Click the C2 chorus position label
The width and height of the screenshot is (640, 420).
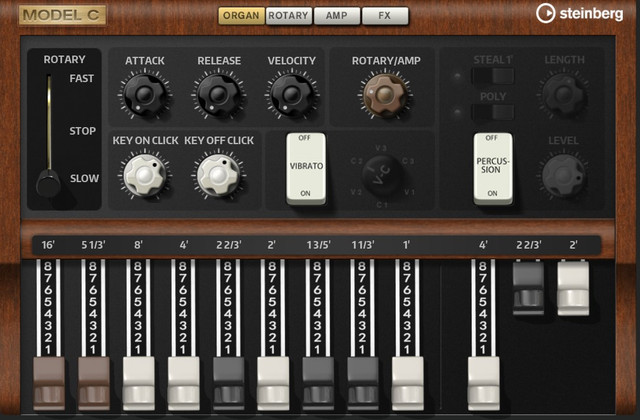(x=357, y=161)
